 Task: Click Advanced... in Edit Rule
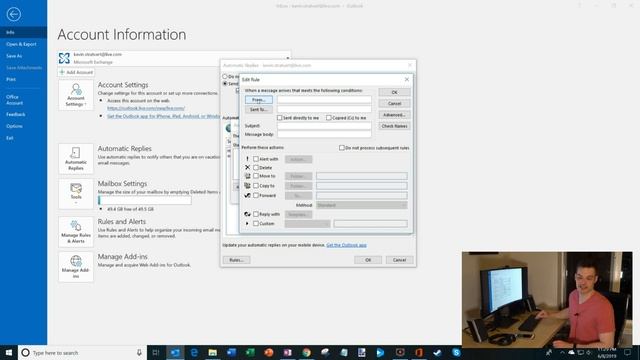(x=394, y=115)
